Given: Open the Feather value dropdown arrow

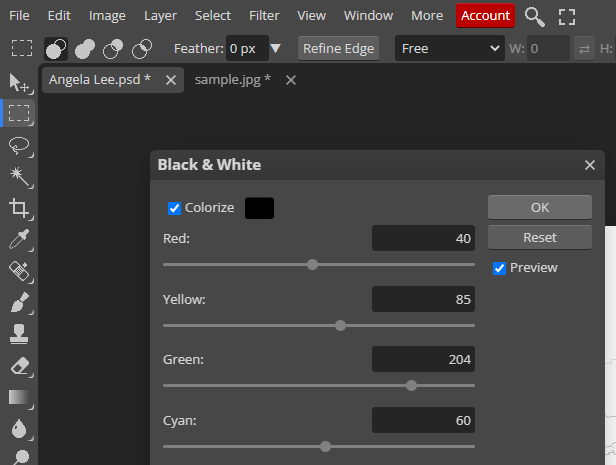Looking at the screenshot, I should click(276, 48).
